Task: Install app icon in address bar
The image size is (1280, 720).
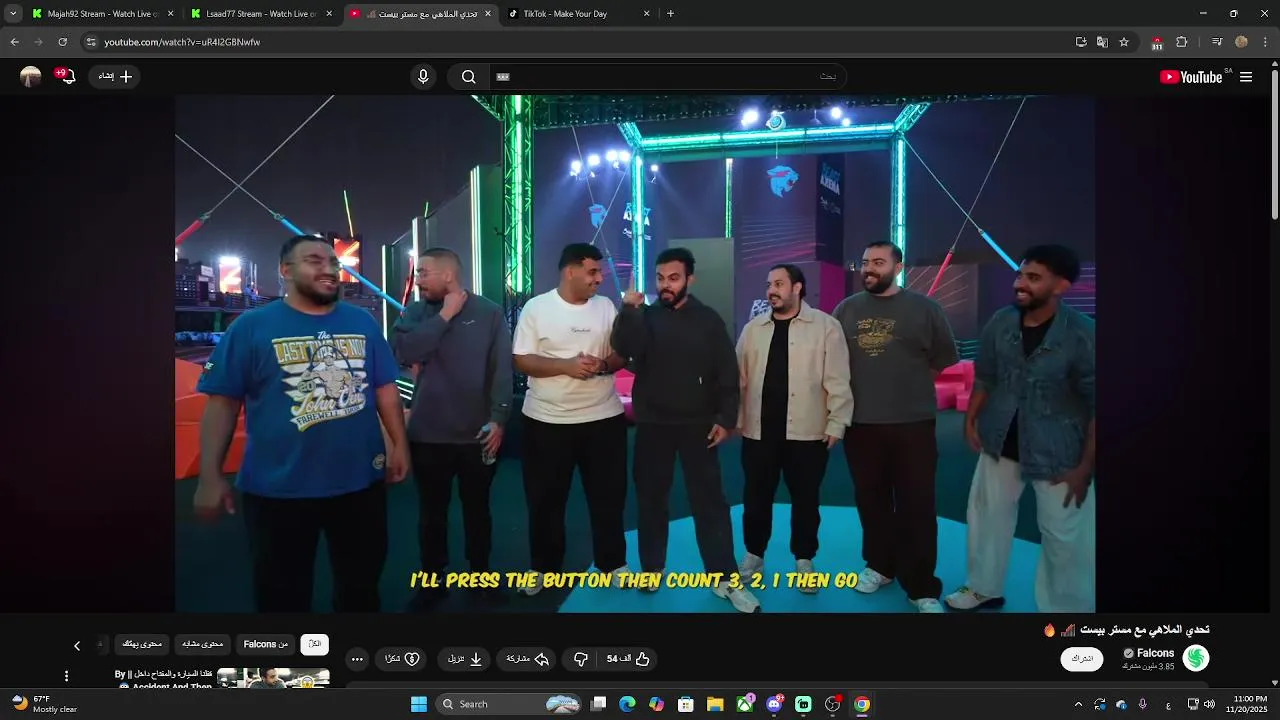Action: [1081, 42]
